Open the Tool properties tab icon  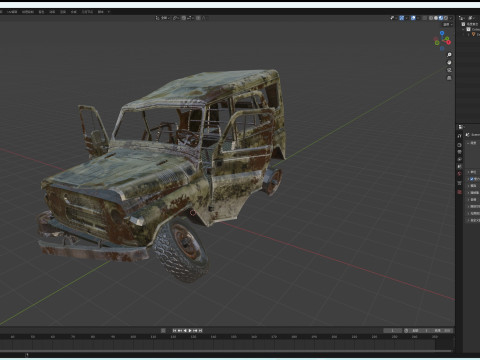[x=459, y=136]
